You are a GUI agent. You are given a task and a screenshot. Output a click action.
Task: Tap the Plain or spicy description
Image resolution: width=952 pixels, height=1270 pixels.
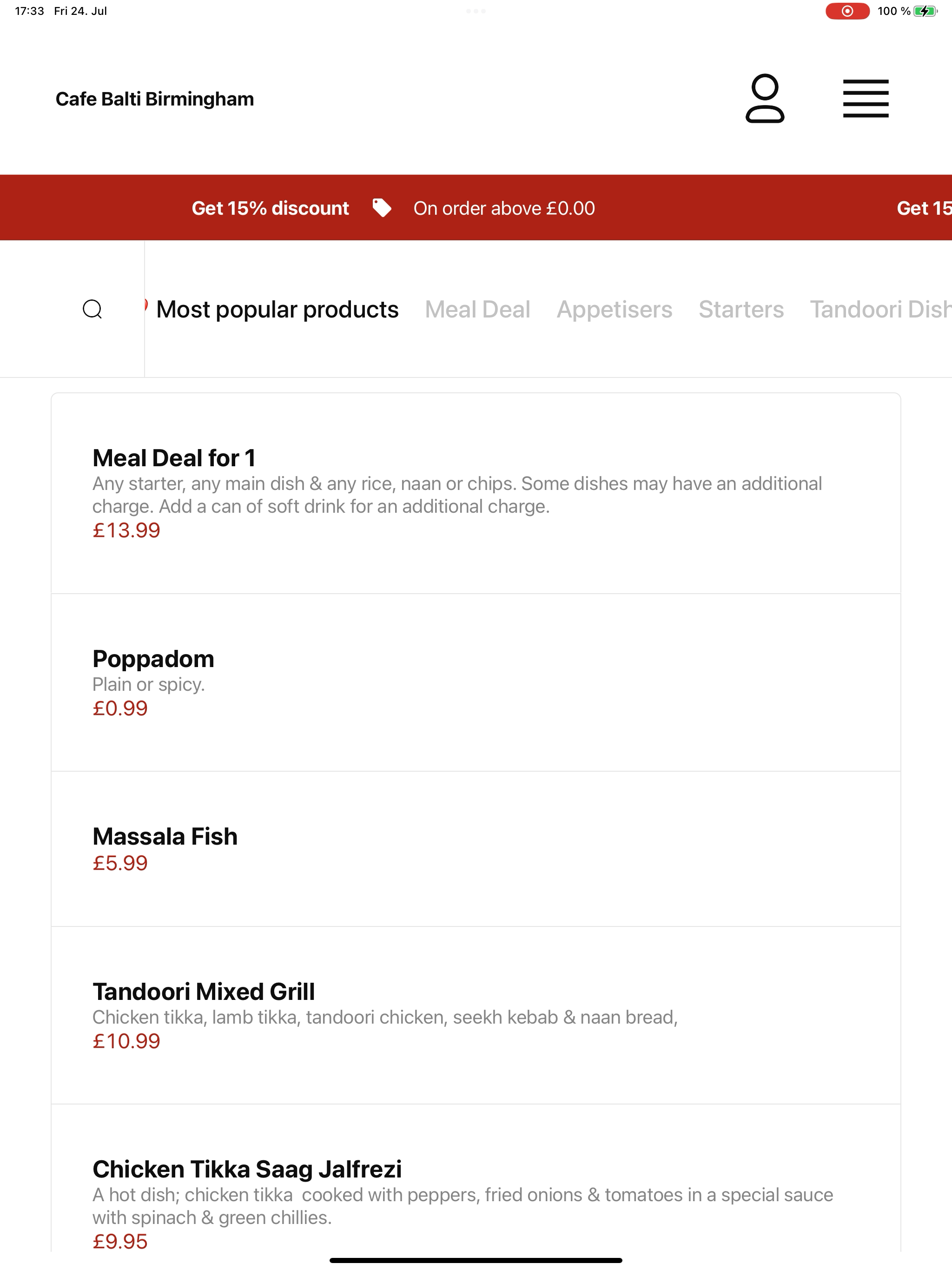pyautogui.click(x=149, y=684)
